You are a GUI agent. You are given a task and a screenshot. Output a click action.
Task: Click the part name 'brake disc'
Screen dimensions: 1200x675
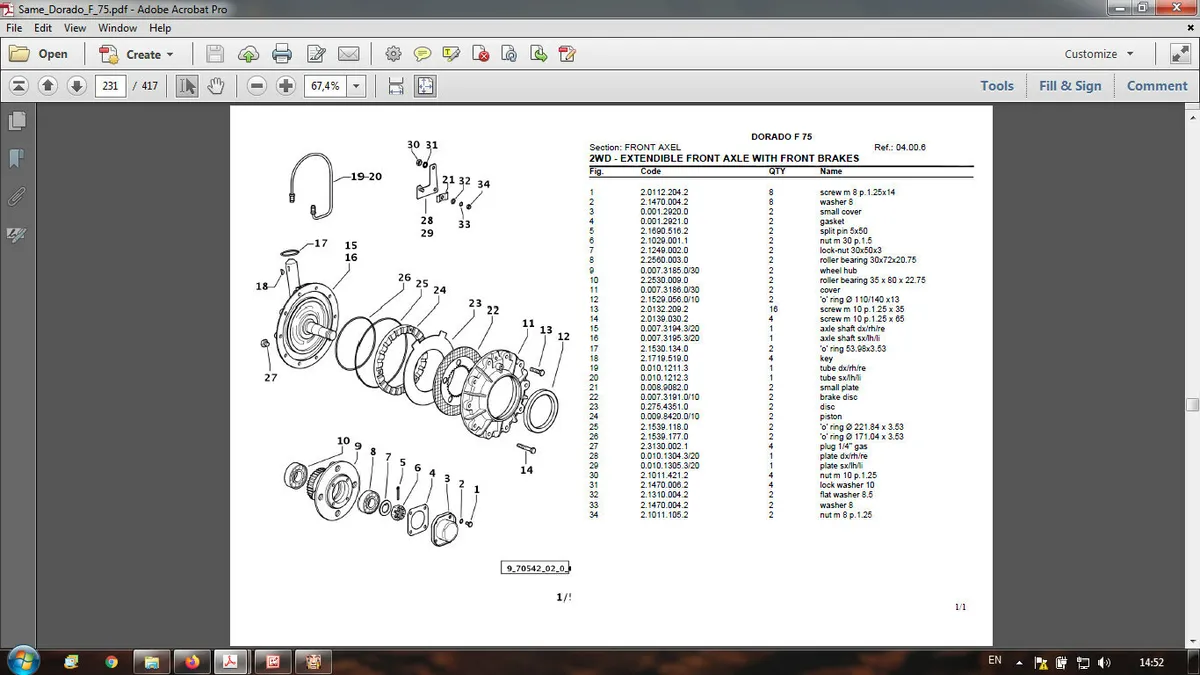point(839,397)
